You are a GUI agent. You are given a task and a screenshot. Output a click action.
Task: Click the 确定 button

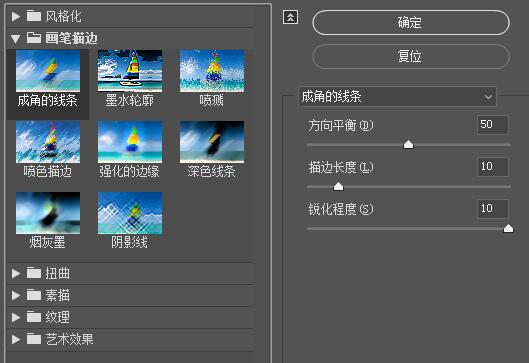pos(411,23)
